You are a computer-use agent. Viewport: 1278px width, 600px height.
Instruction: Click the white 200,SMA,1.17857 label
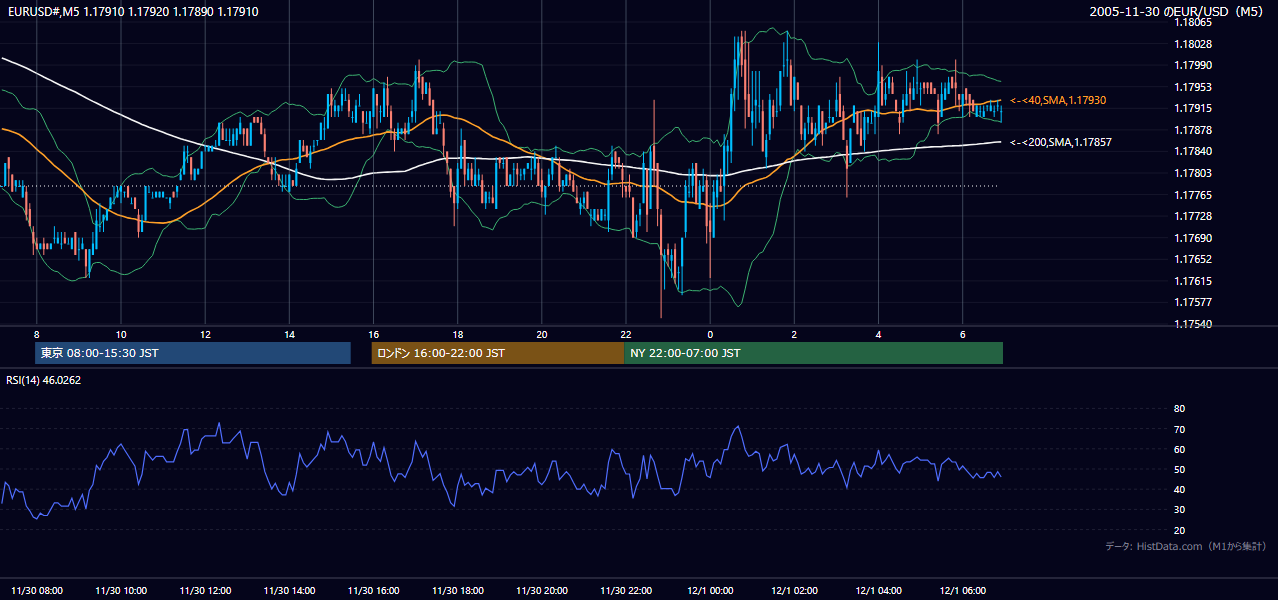pyautogui.click(x=1061, y=142)
